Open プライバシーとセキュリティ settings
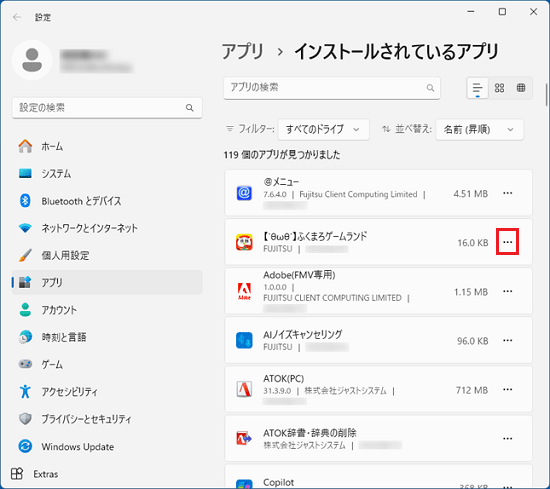Image resolution: width=550 pixels, height=489 pixels. pyautogui.click(x=107, y=419)
